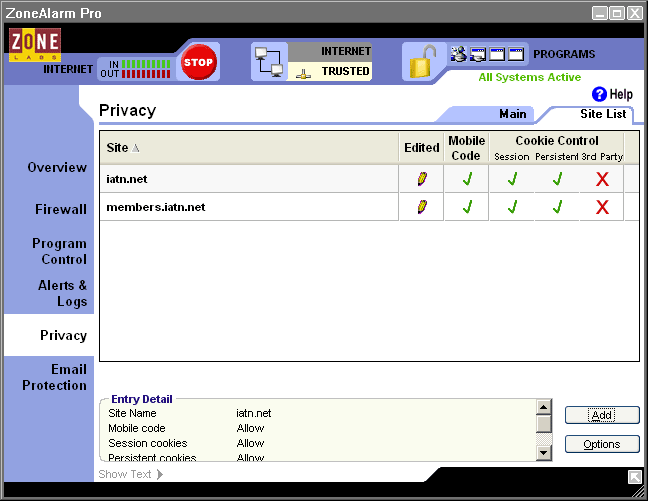Image resolution: width=648 pixels, height=501 pixels.
Task: Toggle 3rd Party cookie X for iatn.net
Action: tap(602, 179)
